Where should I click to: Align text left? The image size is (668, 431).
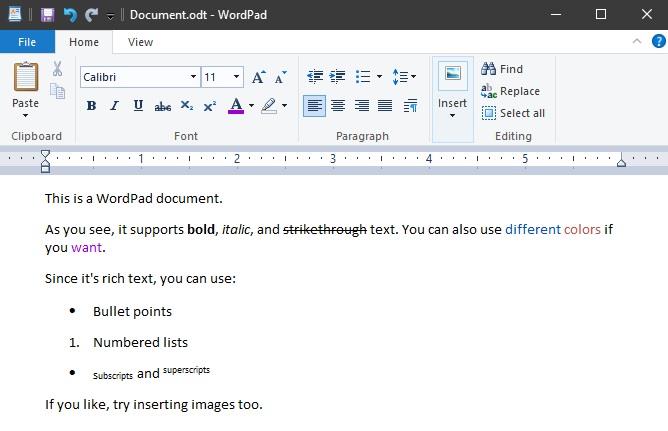click(314, 106)
